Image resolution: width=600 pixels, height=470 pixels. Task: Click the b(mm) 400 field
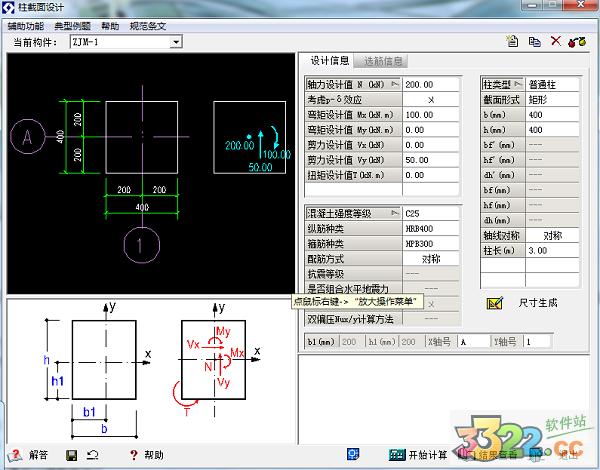click(553, 114)
